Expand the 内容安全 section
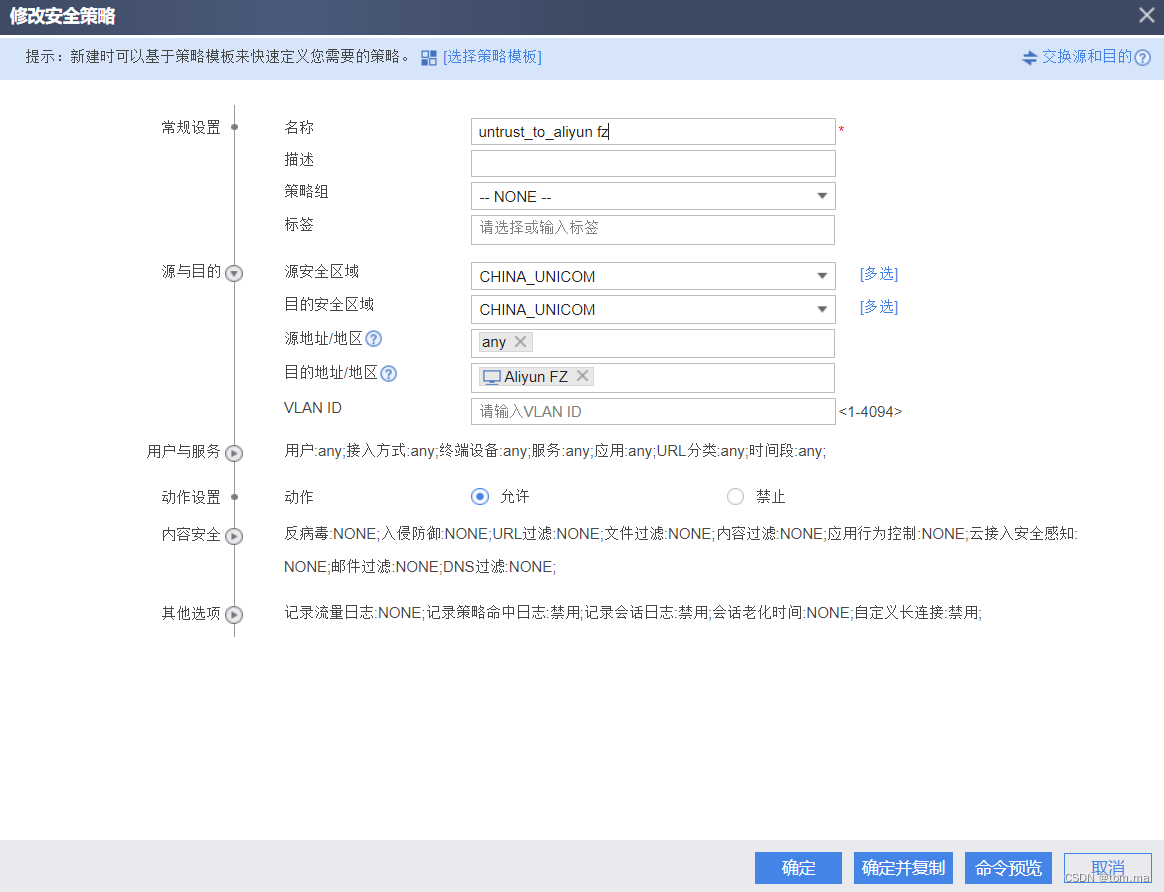 tap(234, 536)
